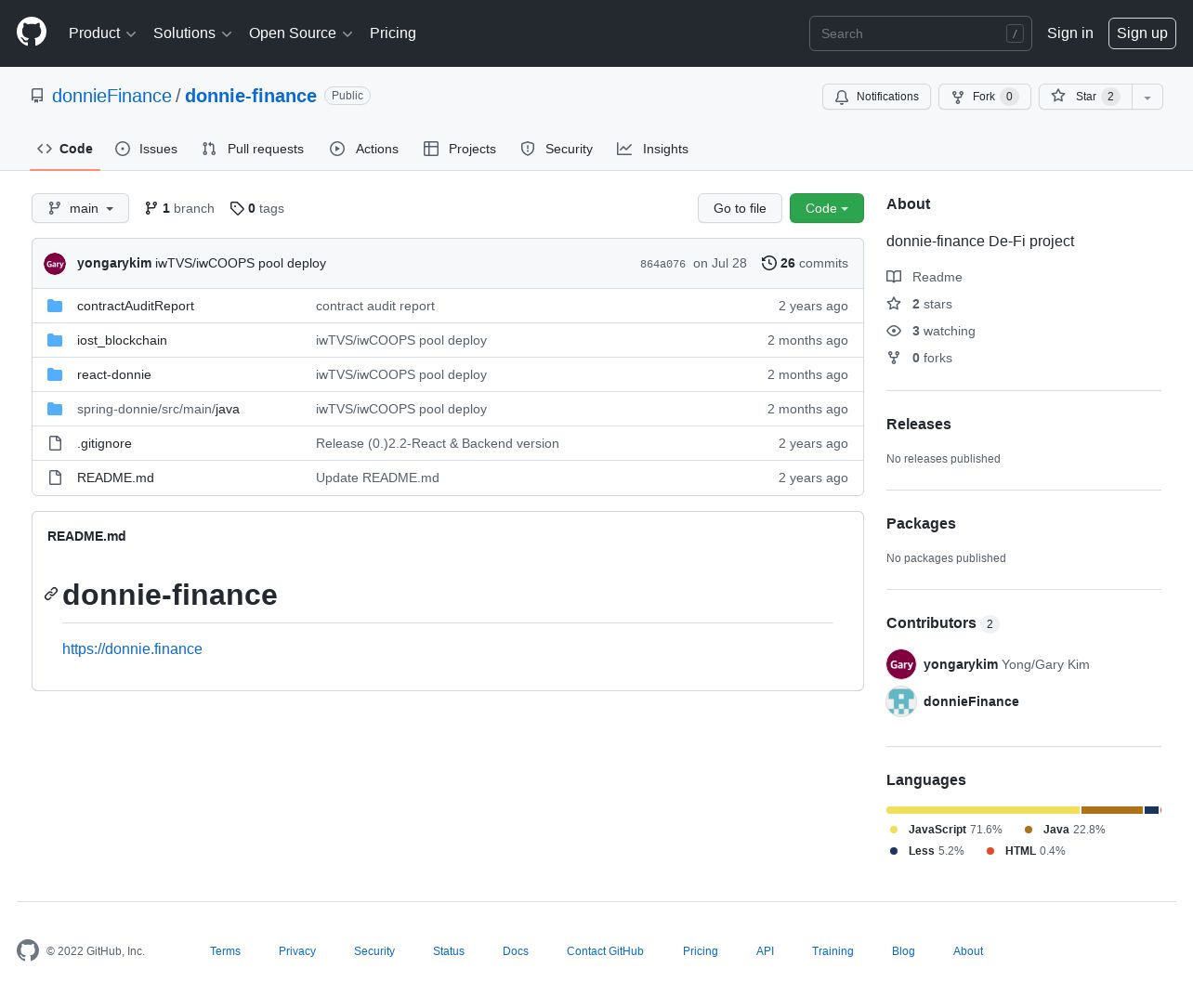Open the iost_blockchain folder
This screenshot has width=1193, height=1008.
point(122,340)
